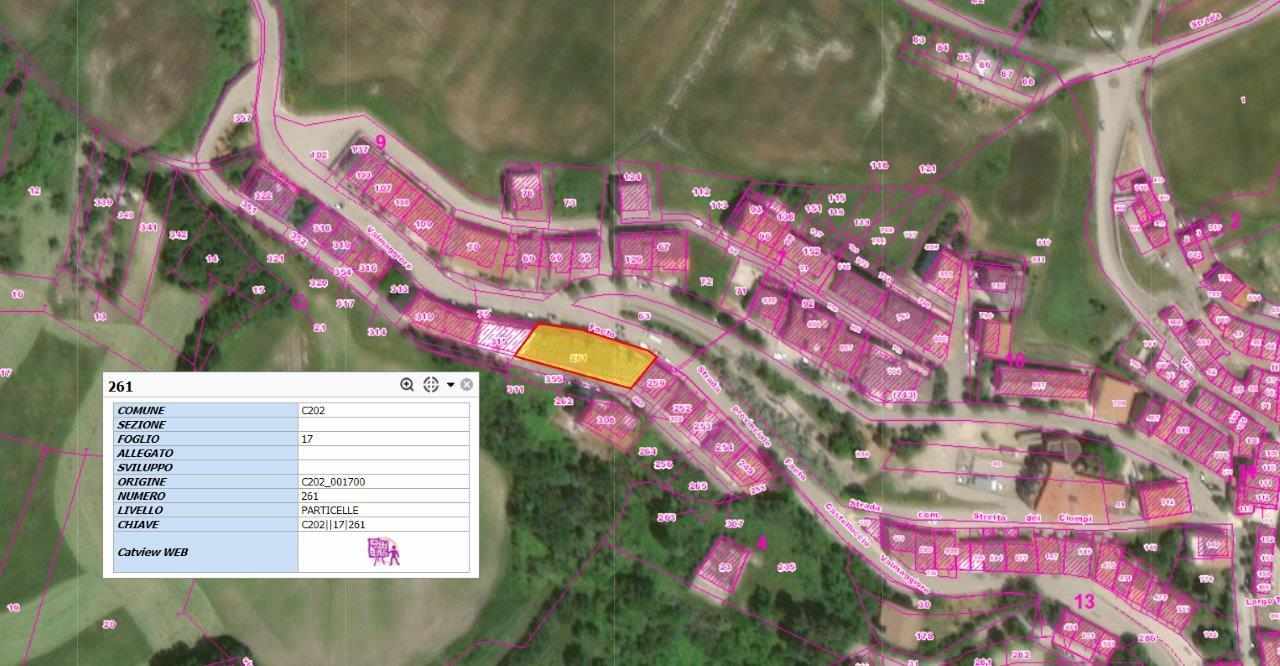Screen dimensions: 1280x666
Task: Click the COMUNE field label
Action: 141,410
